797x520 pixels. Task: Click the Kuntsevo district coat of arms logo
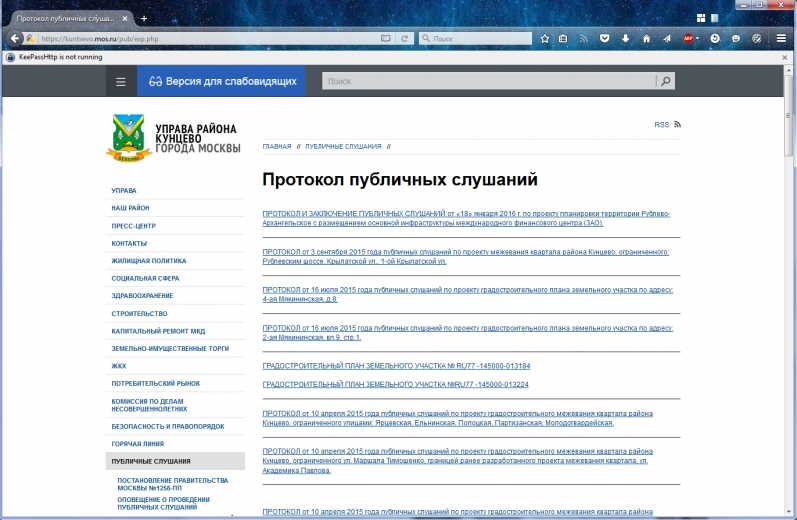(128, 139)
